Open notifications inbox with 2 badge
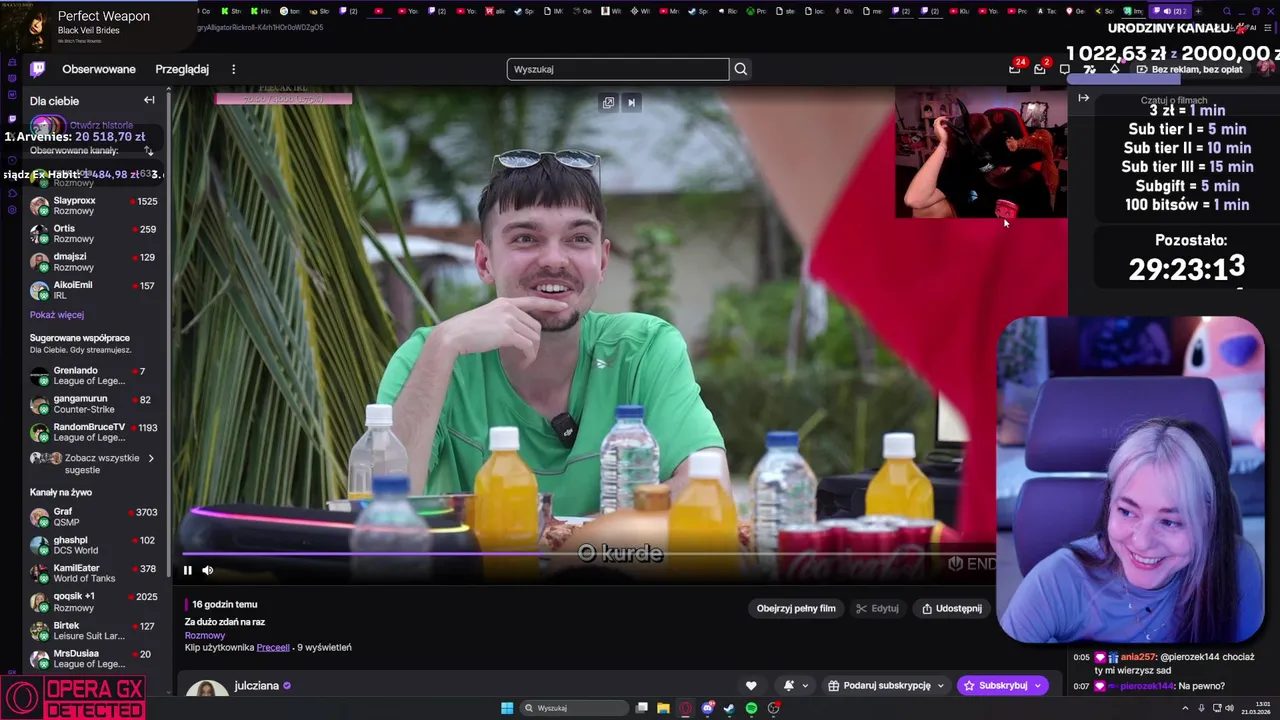Viewport: 1280px width, 720px height. [x=1040, y=68]
